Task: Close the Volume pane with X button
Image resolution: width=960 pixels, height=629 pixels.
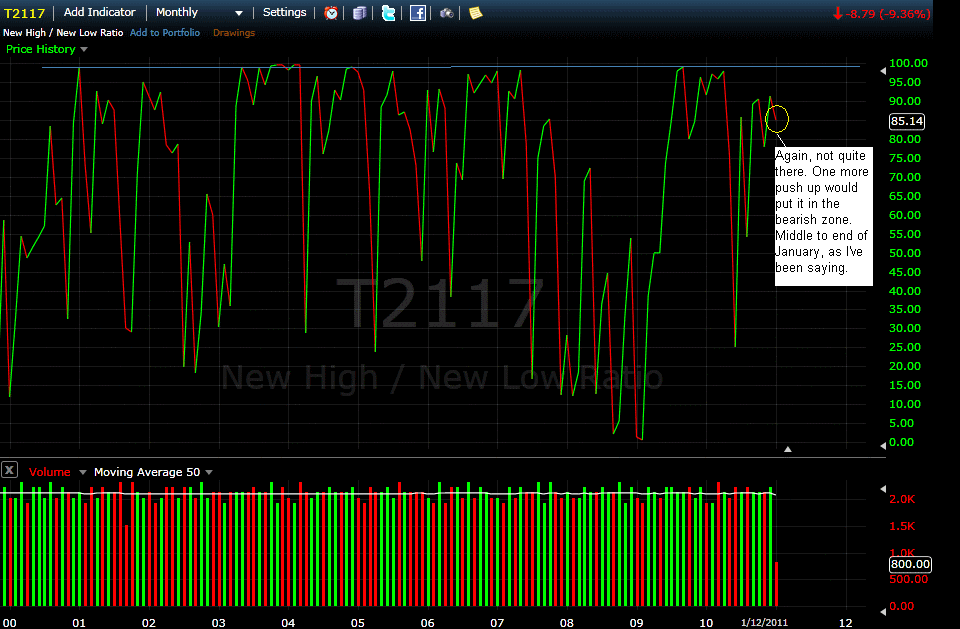Action: click(x=9, y=470)
